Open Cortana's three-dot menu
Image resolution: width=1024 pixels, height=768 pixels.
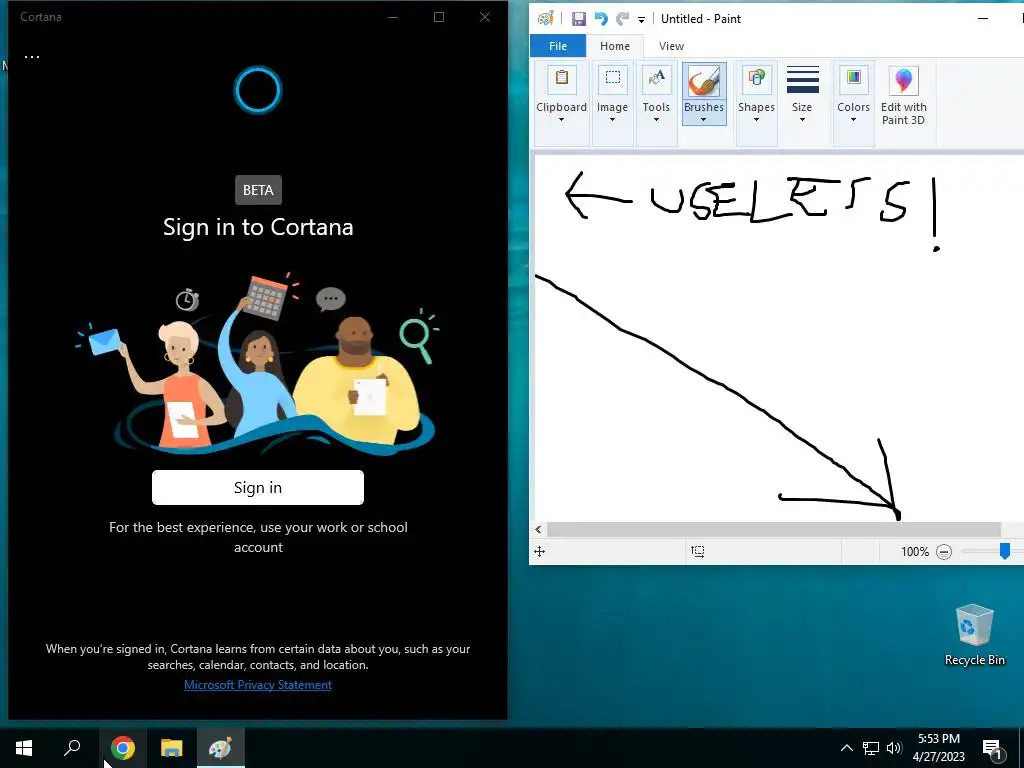pos(32,57)
